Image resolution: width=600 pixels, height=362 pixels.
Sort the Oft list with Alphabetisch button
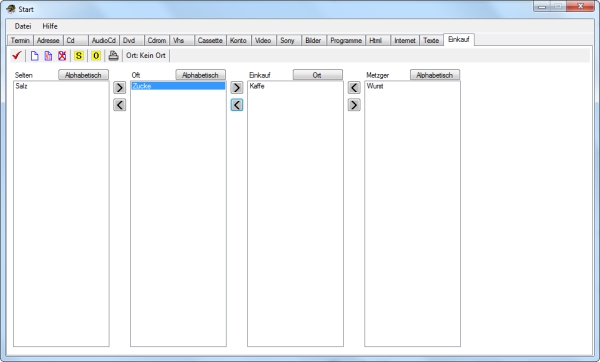pyautogui.click(x=201, y=75)
